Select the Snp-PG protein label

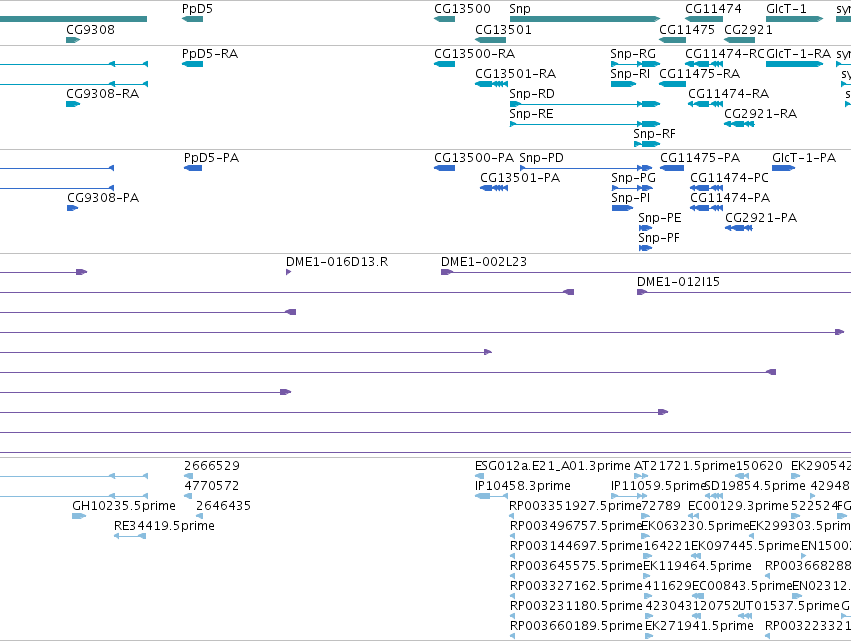click(633, 177)
